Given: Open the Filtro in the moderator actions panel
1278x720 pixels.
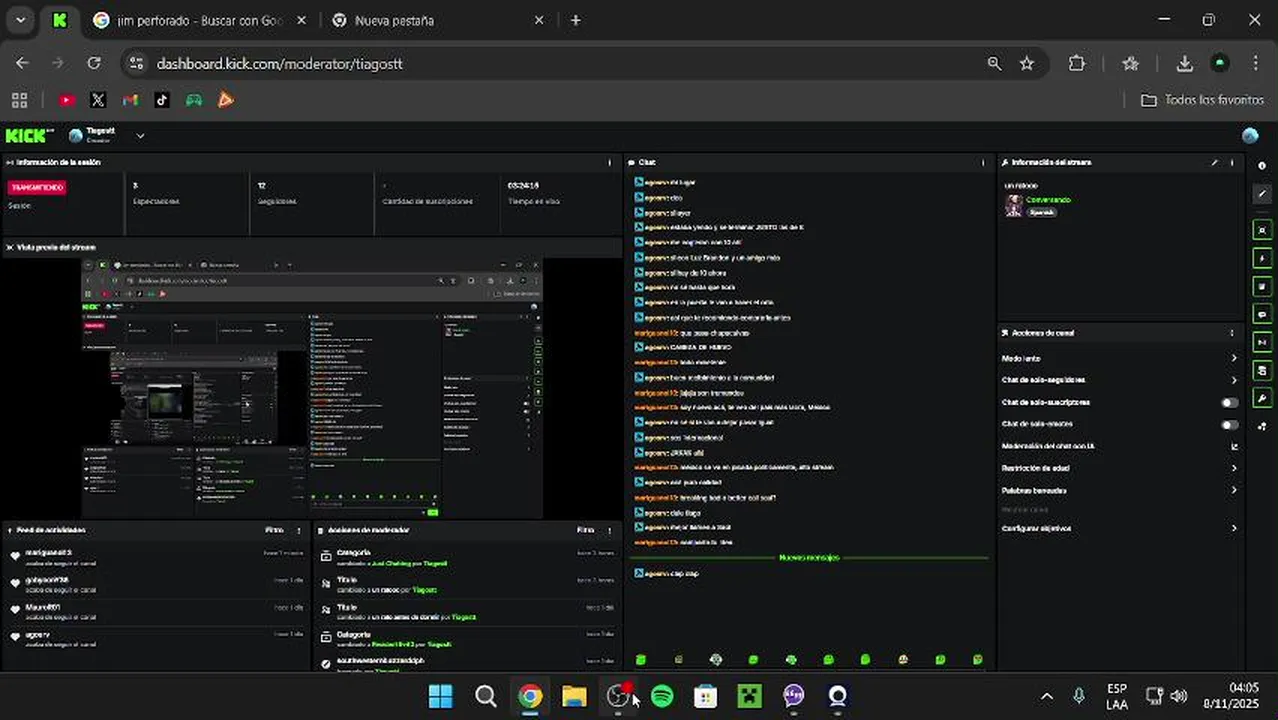Looking at the screenshot, I should (586, 530).
